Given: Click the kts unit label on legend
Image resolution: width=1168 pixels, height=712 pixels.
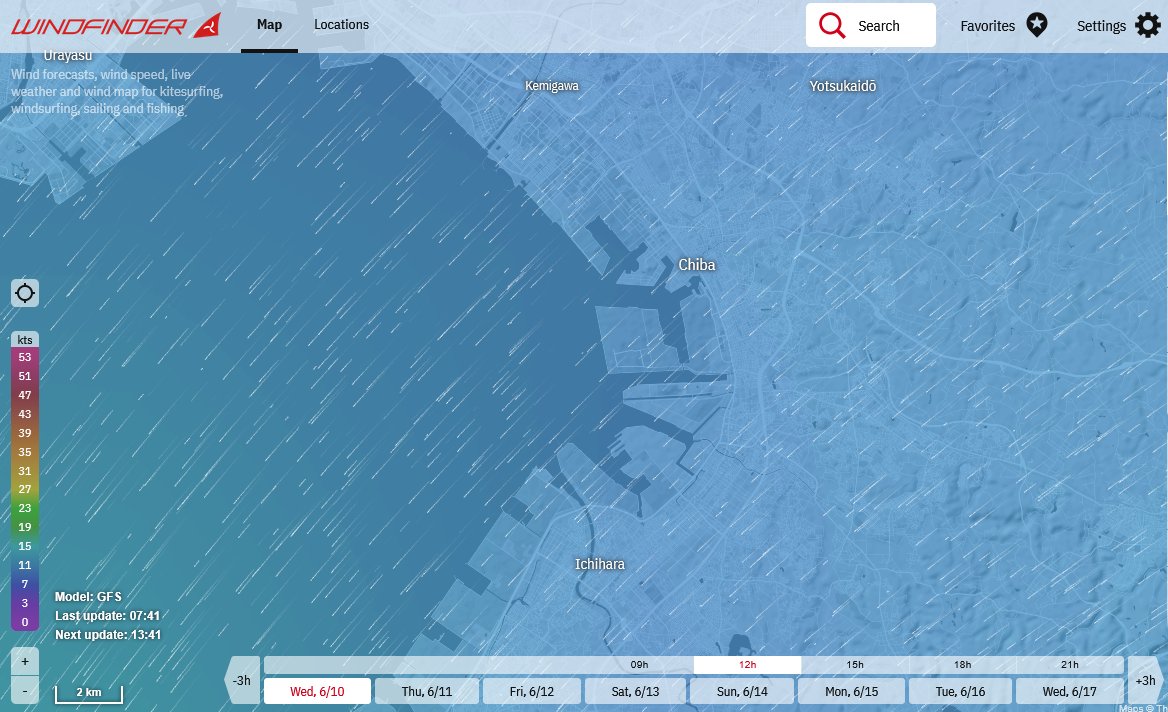Looking at the screenshot, I should coord(25,340).
